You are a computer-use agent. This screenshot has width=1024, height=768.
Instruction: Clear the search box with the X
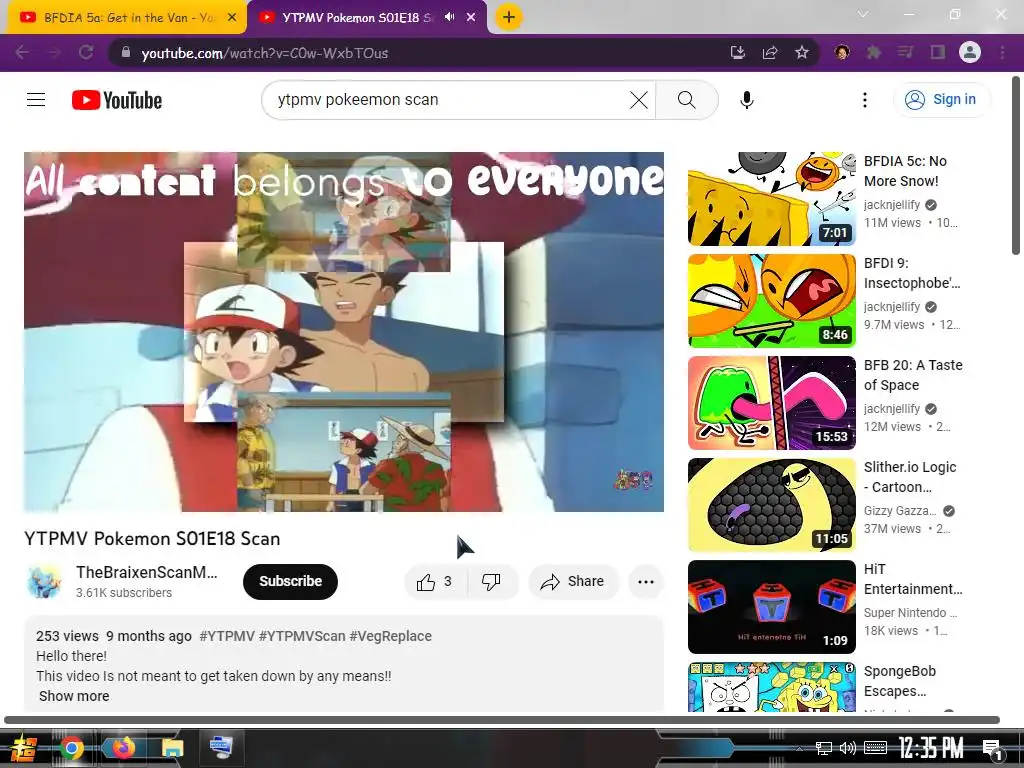tap(639, 100)
